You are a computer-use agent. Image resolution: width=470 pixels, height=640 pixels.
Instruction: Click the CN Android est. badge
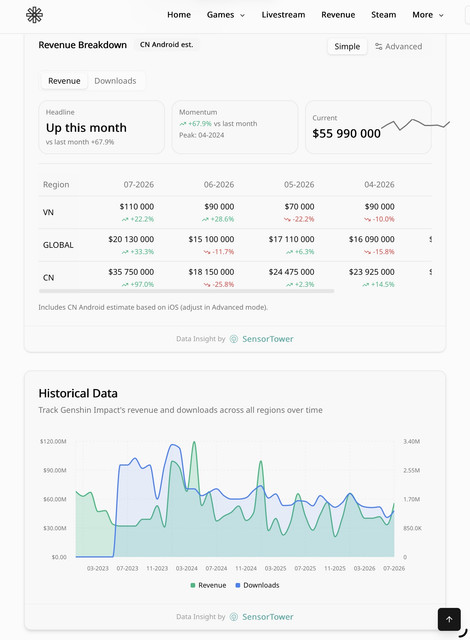pos(166,45)
